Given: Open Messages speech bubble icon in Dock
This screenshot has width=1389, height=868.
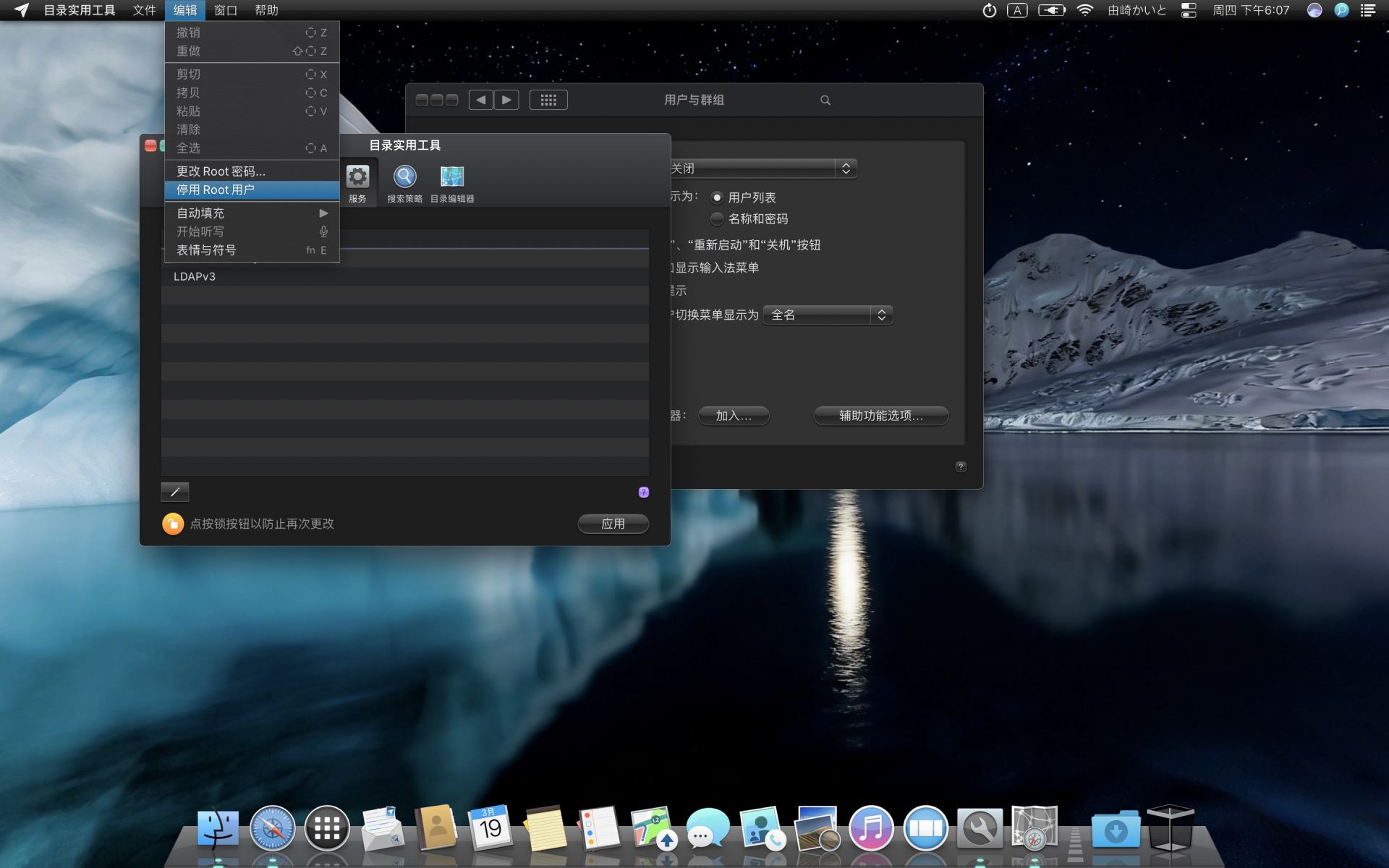Looking at the screenshot, I should pyautogui.click(x=708, y=828).
